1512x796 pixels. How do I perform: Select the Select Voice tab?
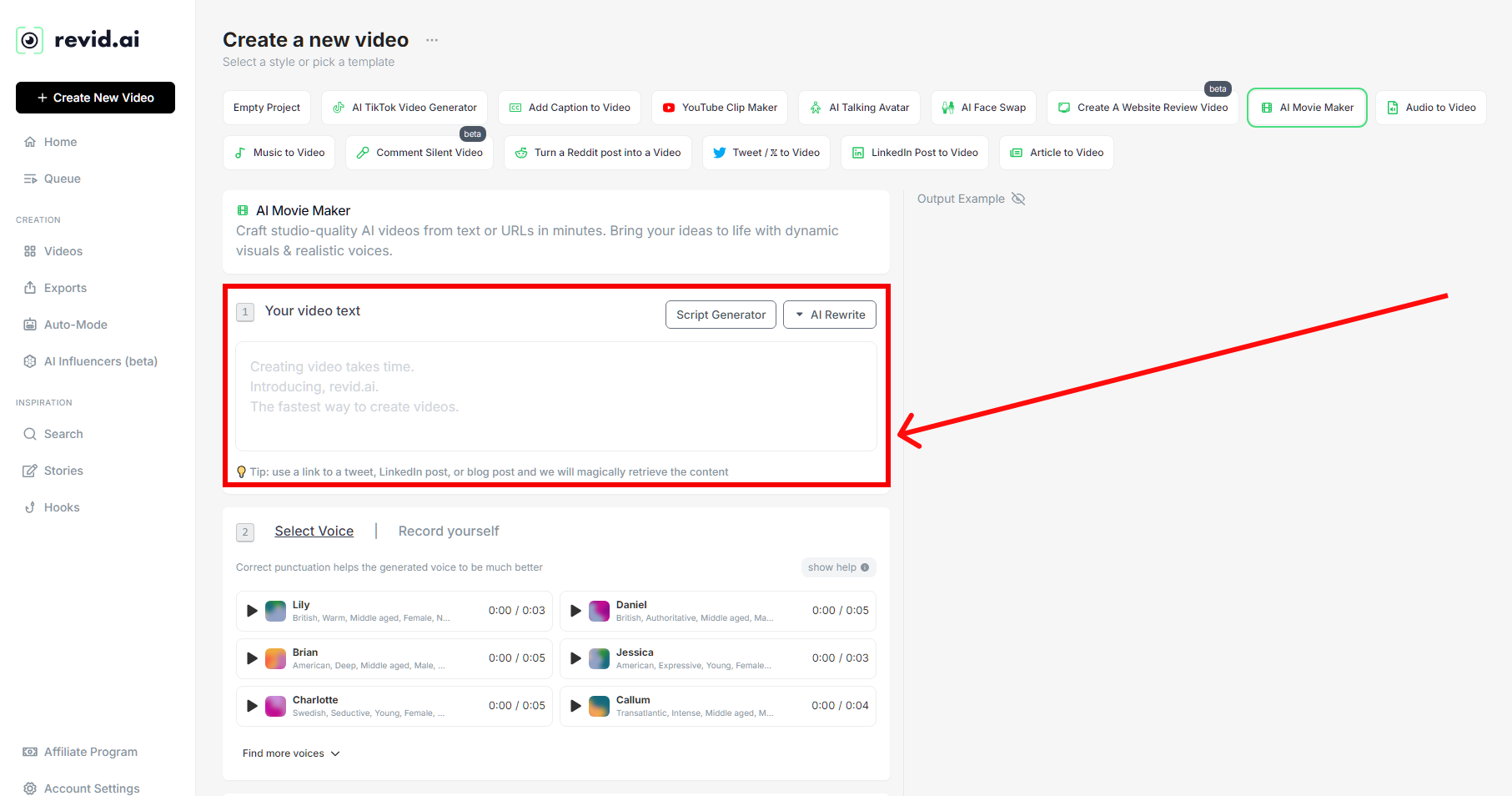point(314,532)
